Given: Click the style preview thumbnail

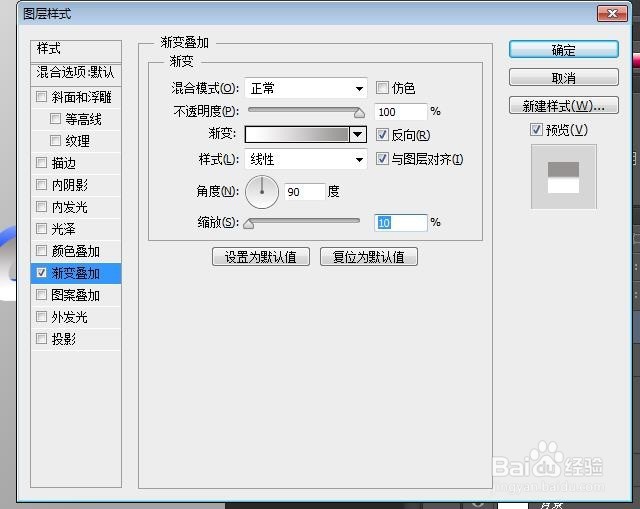Looking at the screenshot, I should click(564, 177).
